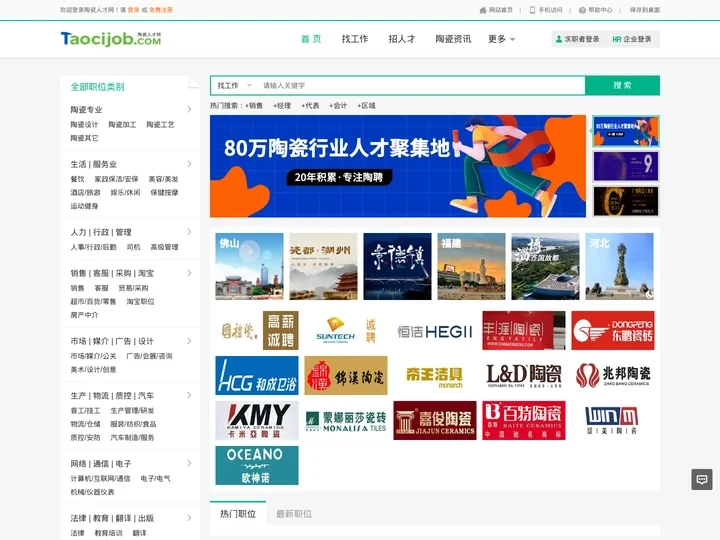Screen dimensions: 720x540
Task: Switch to the 最新职位 tab
Action: (x=294, y=513)
